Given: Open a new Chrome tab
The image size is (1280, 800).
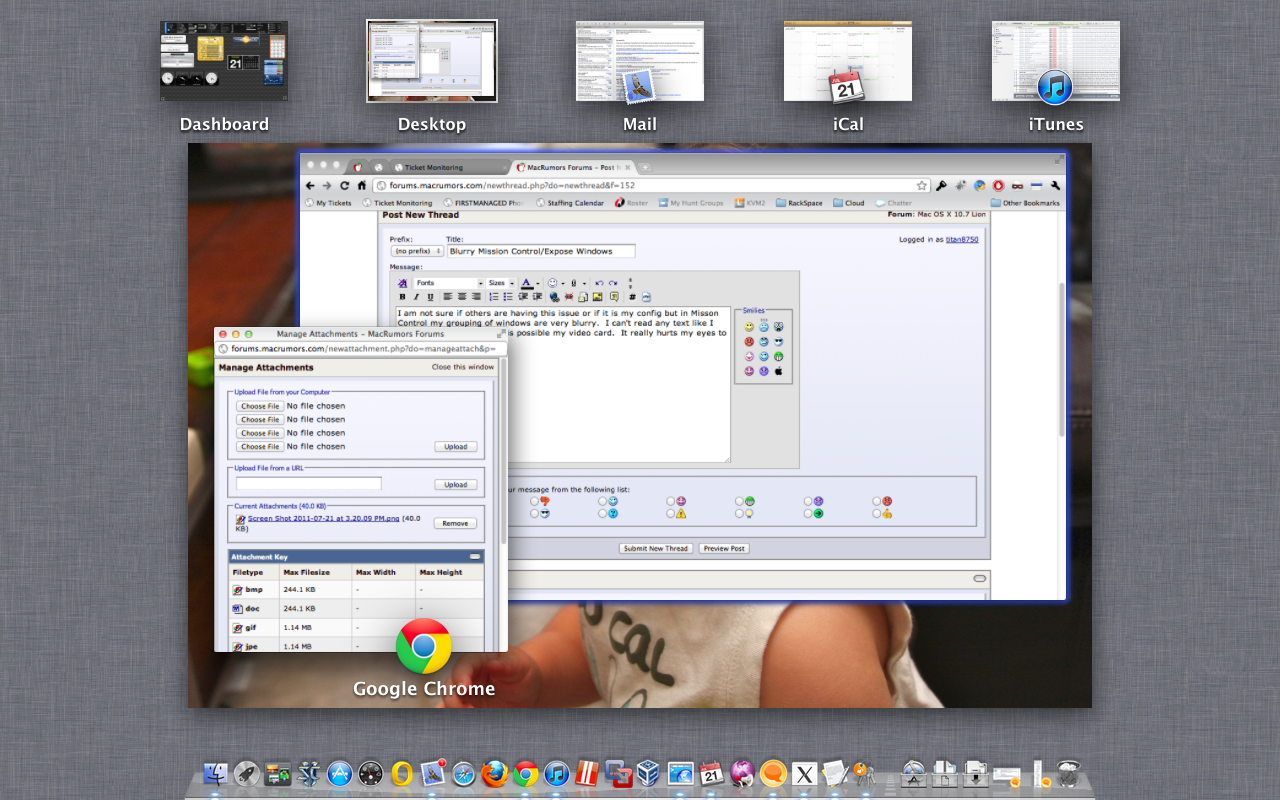Looking at the screenshot, I should (x=645, y=167).
